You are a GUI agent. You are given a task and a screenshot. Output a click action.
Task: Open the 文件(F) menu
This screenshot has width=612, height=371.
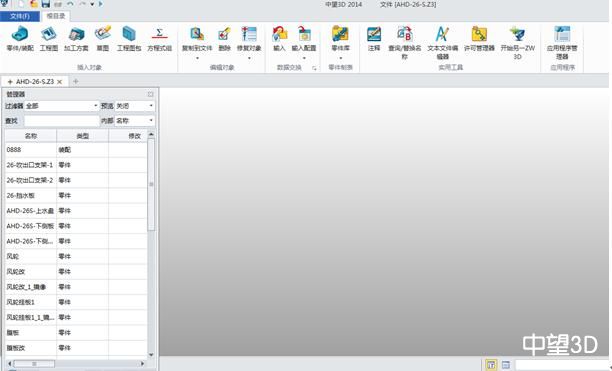coord(20,16)
